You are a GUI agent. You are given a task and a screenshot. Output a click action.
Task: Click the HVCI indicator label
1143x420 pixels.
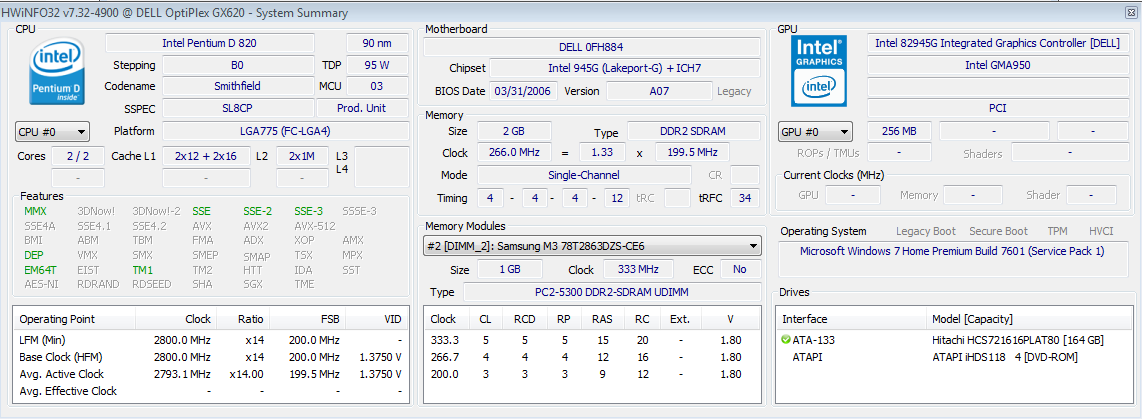pos(1101,231)
